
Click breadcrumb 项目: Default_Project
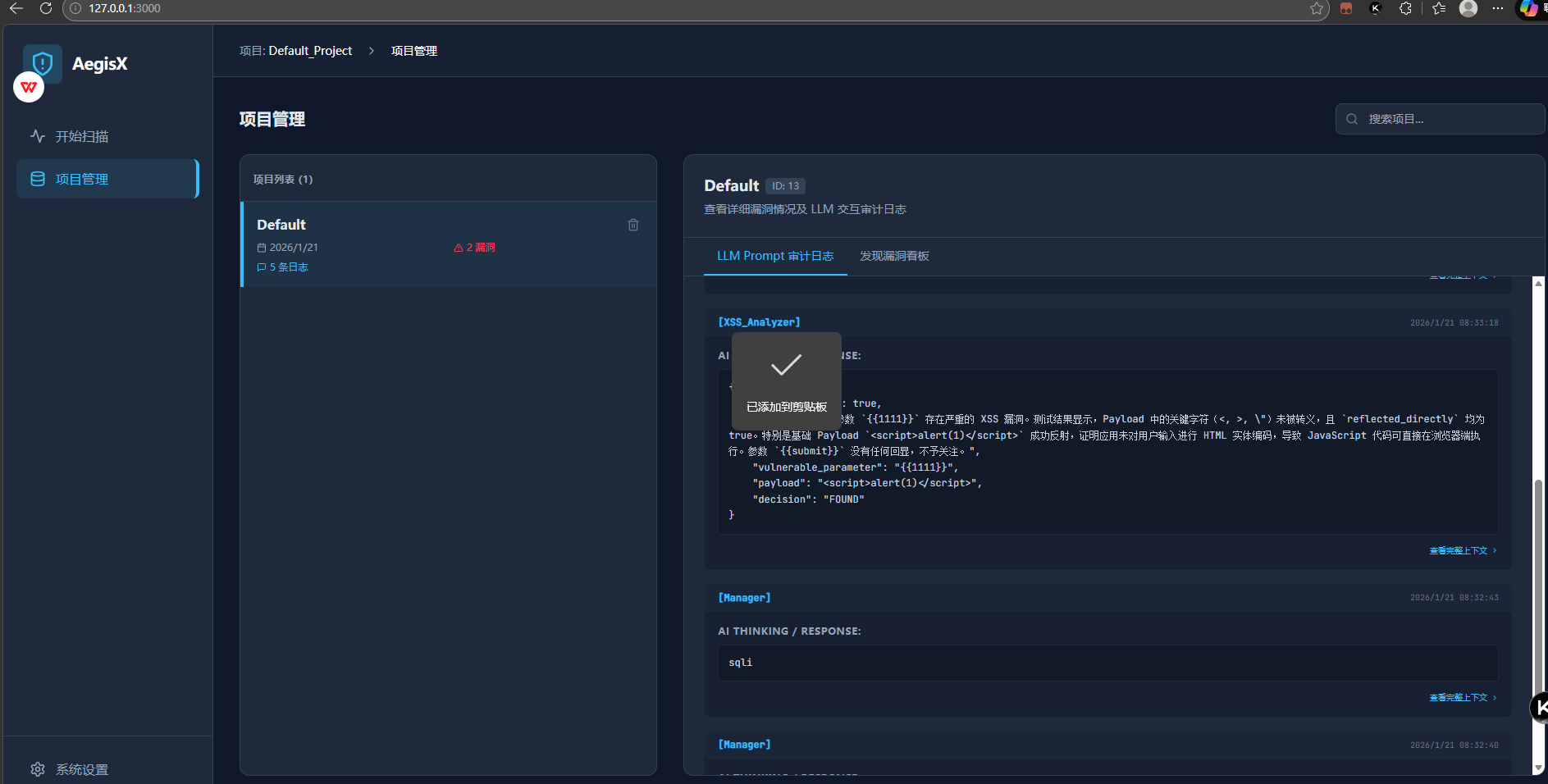(295, 51)
